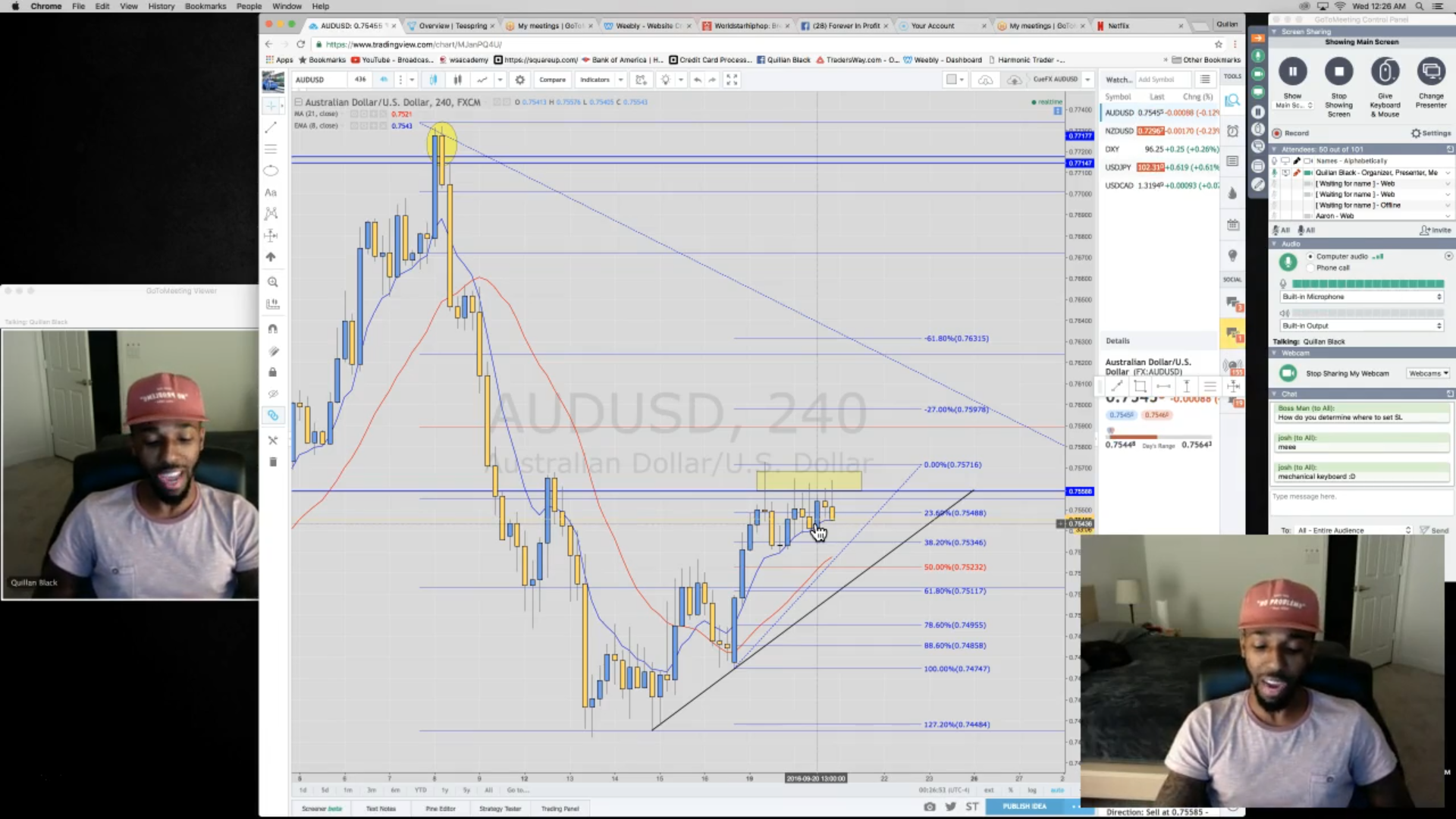Expand the Indicators dropdown arrow
Screen dimensions: 1456x819
[x=621, y=80]
